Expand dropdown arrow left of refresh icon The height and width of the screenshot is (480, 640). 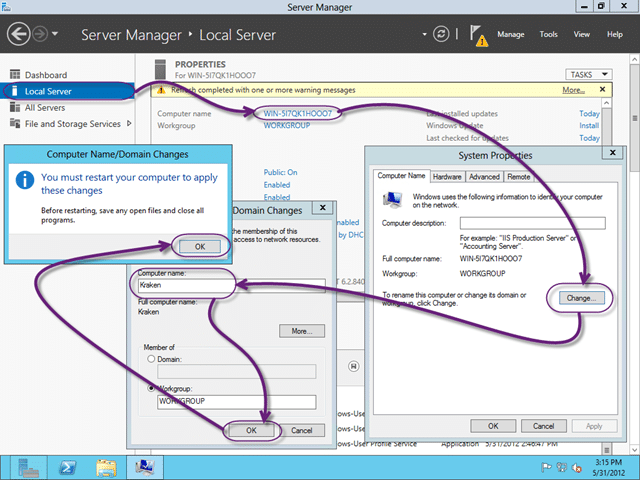(424, 34)
